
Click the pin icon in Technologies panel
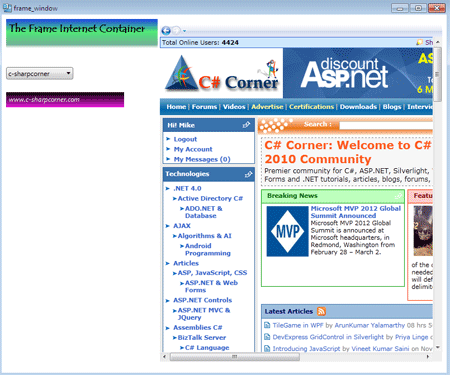pos(248,174)
